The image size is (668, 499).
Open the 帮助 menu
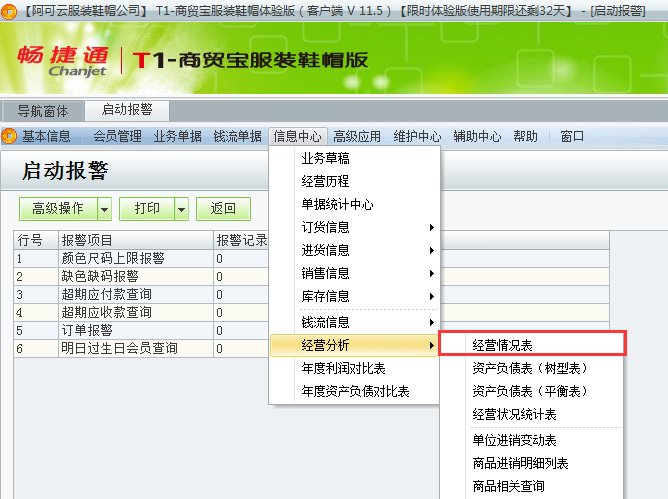(525, 136)
